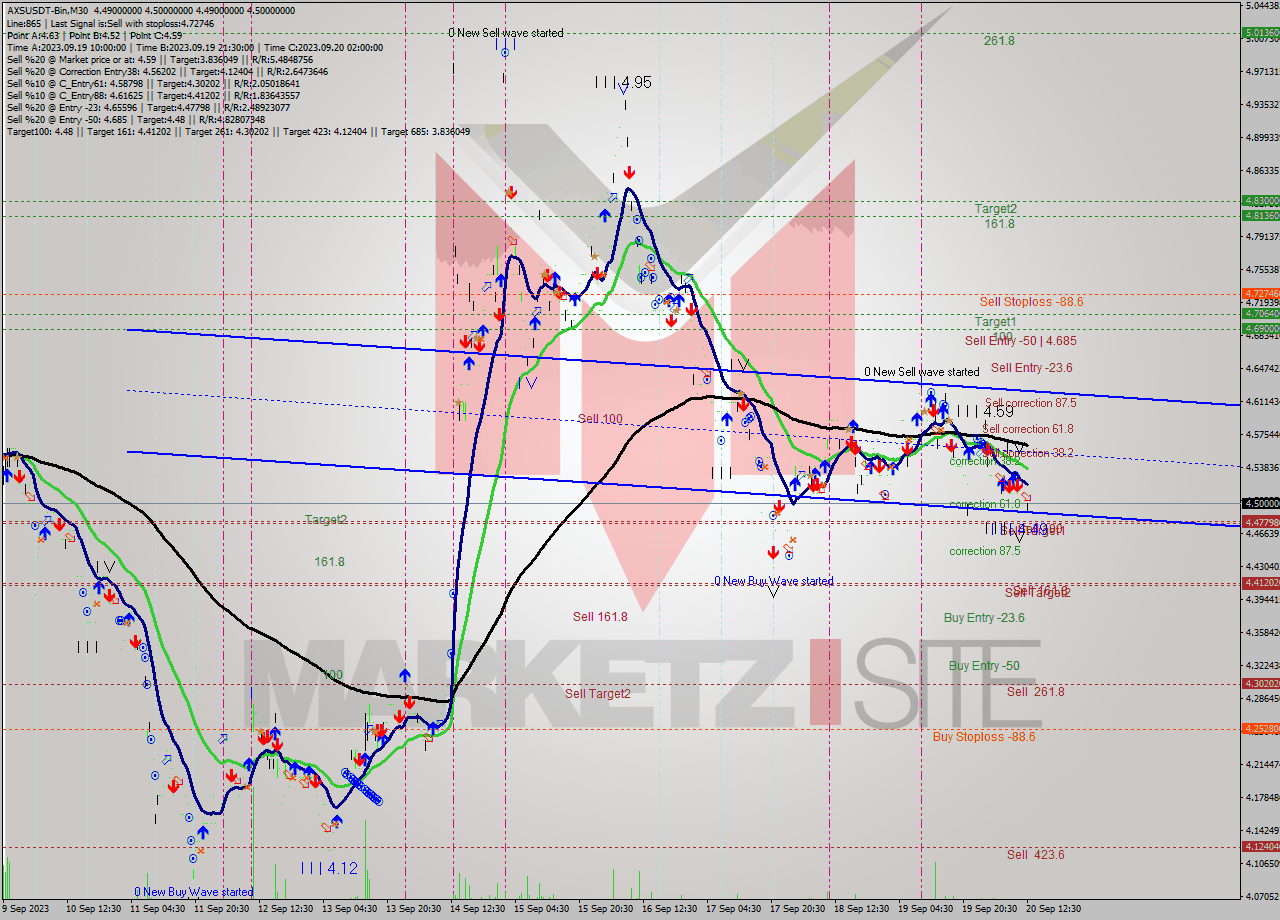Select the orange 4.25280 price tag

1260,728
